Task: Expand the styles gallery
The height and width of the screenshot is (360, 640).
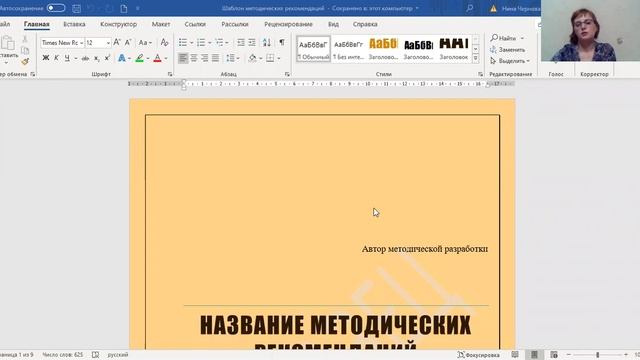Action: pyautogui.click(x=476, y=59)
